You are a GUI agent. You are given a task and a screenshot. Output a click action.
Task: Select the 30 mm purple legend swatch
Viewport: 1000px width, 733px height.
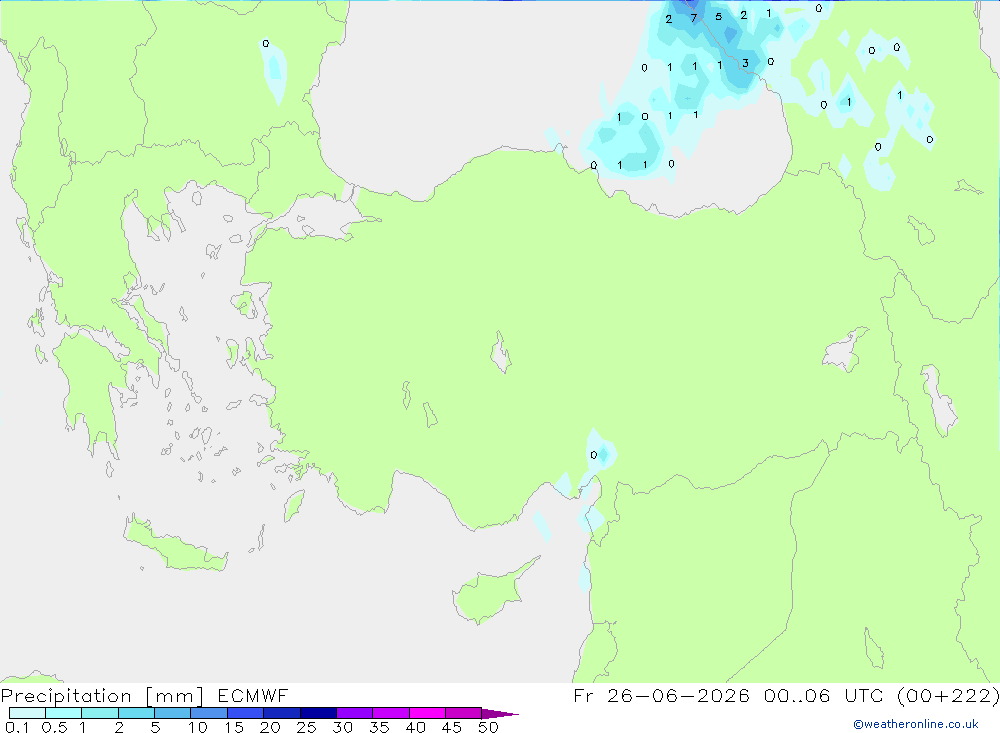[x=355, y=713]
